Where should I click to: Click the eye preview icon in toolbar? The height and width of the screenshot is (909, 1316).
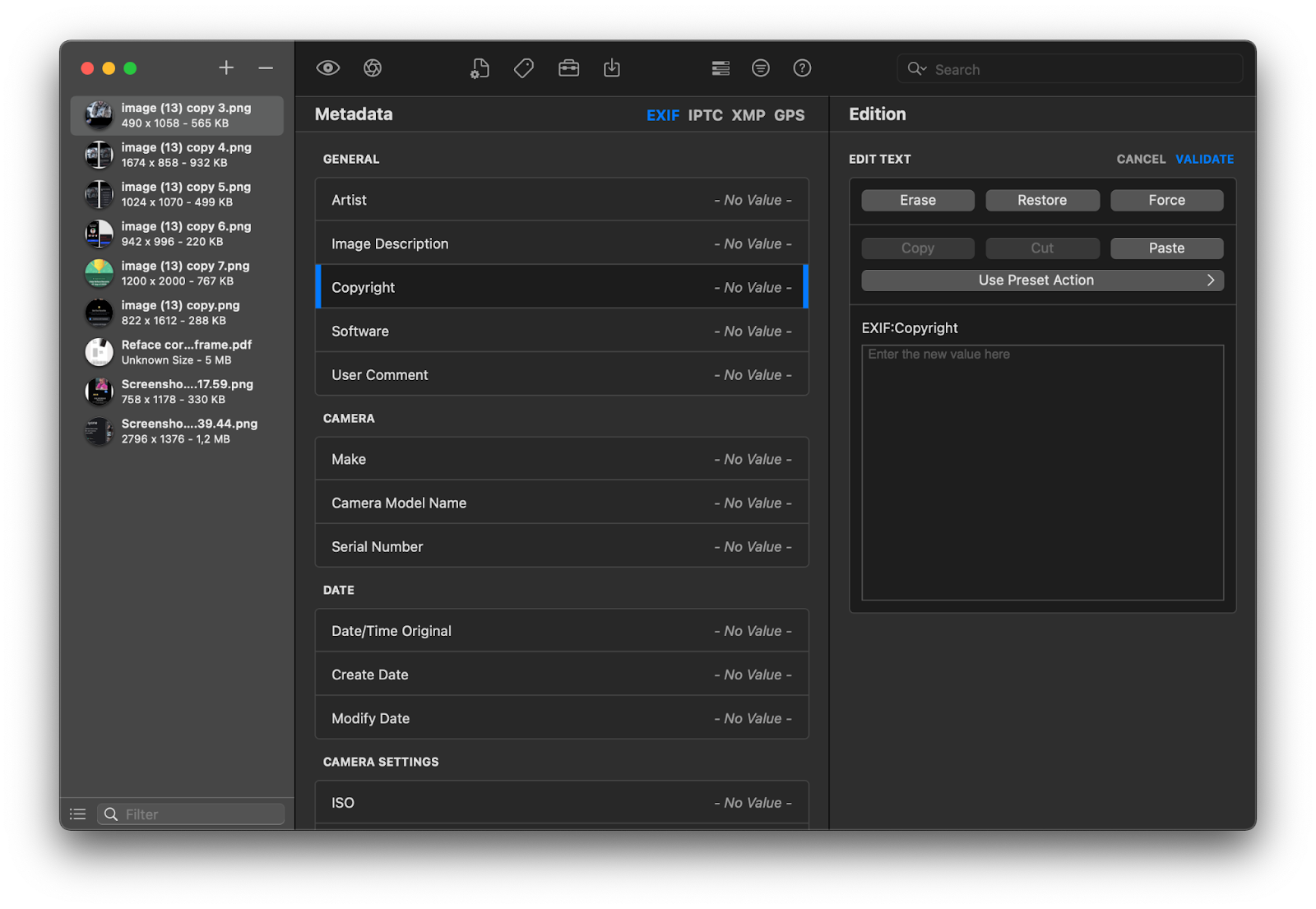[x=328, y=68]
